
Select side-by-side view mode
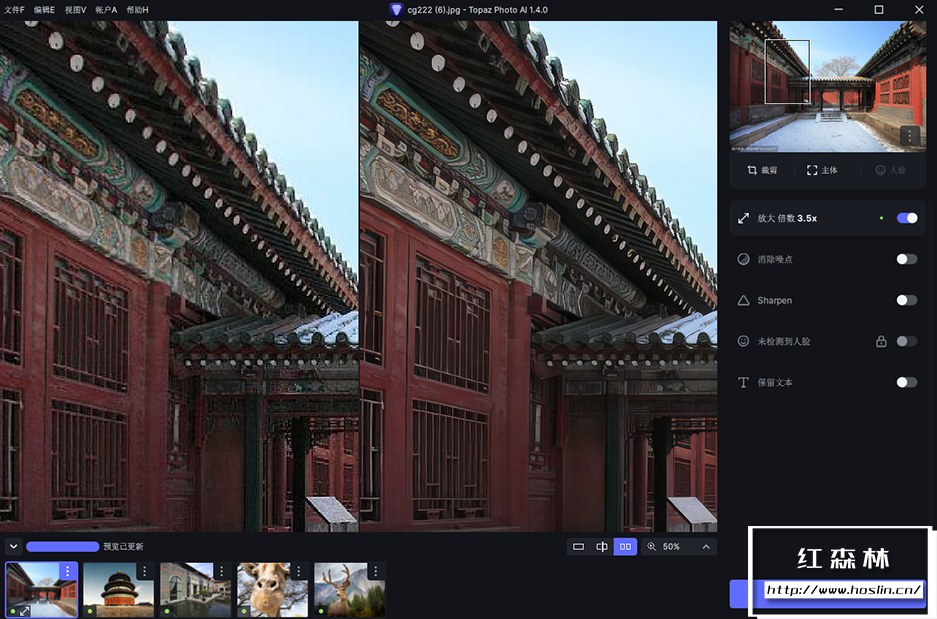625,547
